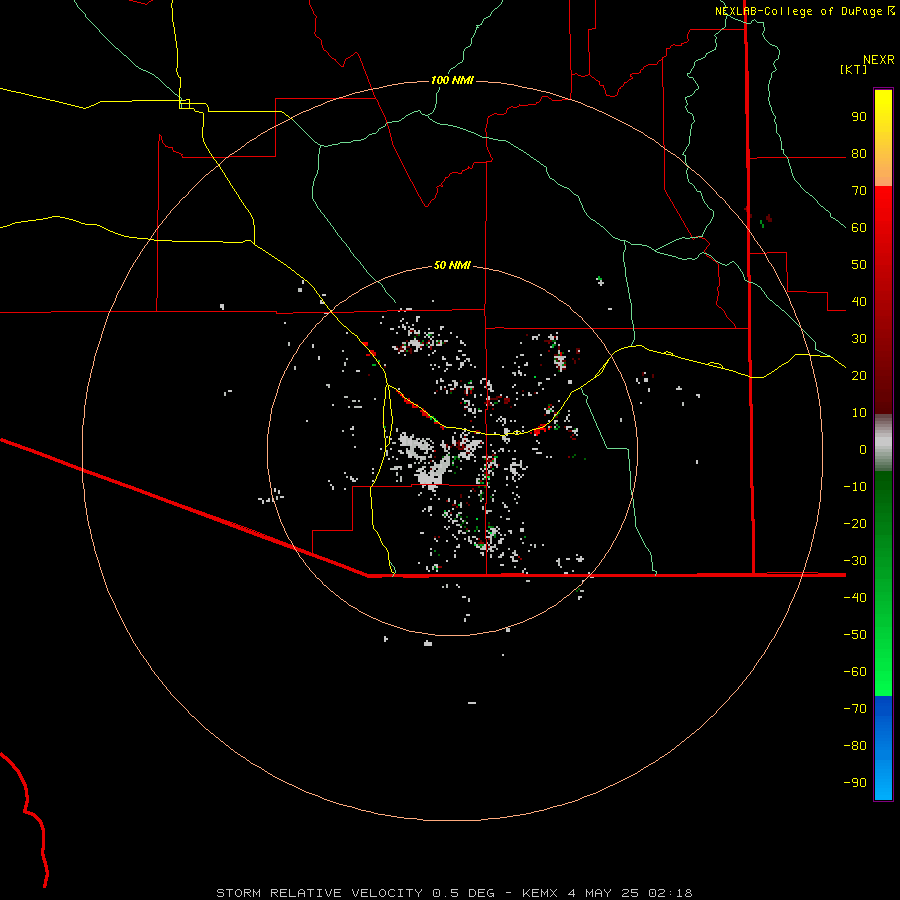Click the blue bottom segment of the color bar
900x900 pixels.
pyautogui.click(x=883, y=748)
